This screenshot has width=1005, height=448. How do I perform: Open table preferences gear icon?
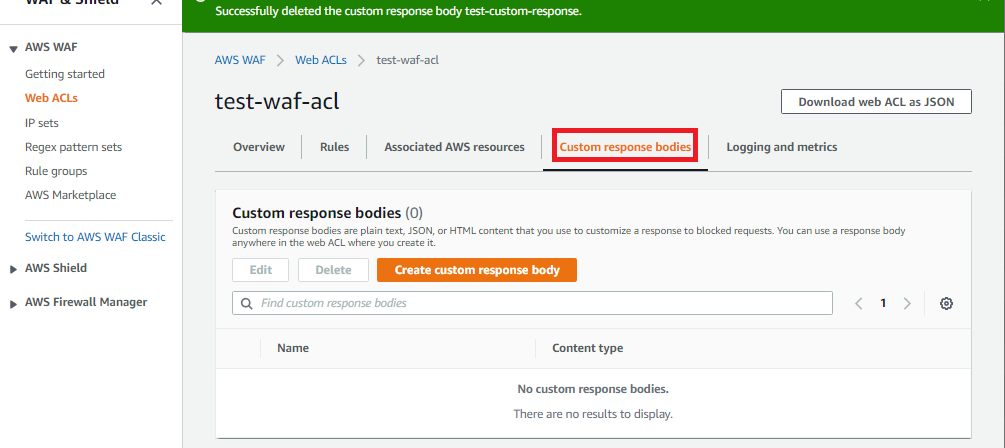(x=946, y=304)
